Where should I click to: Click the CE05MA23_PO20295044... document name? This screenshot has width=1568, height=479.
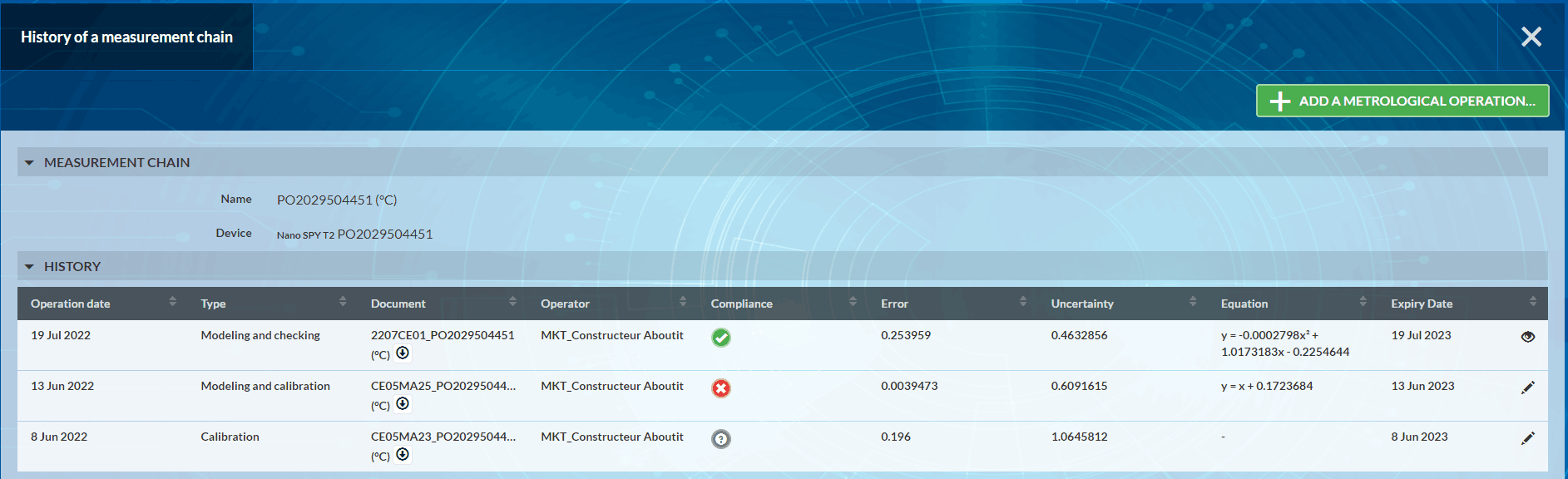[x=443, y=437]
